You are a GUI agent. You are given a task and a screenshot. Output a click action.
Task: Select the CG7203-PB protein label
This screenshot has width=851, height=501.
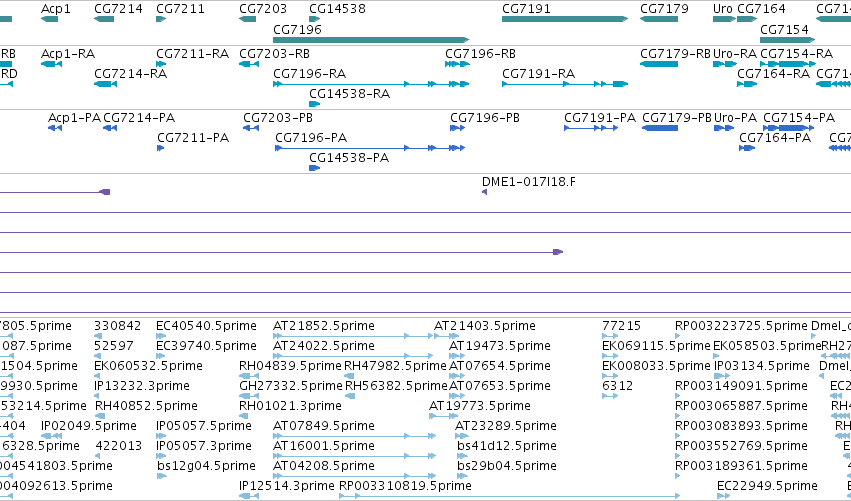pyautogui.click(x=278, y=118)
